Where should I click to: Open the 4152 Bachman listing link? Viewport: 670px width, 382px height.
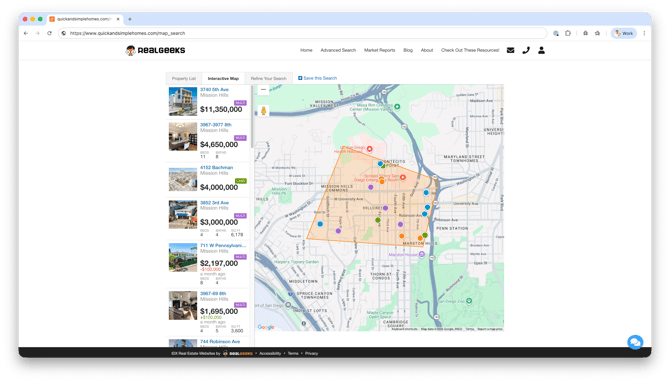click(x=217, y=167)
